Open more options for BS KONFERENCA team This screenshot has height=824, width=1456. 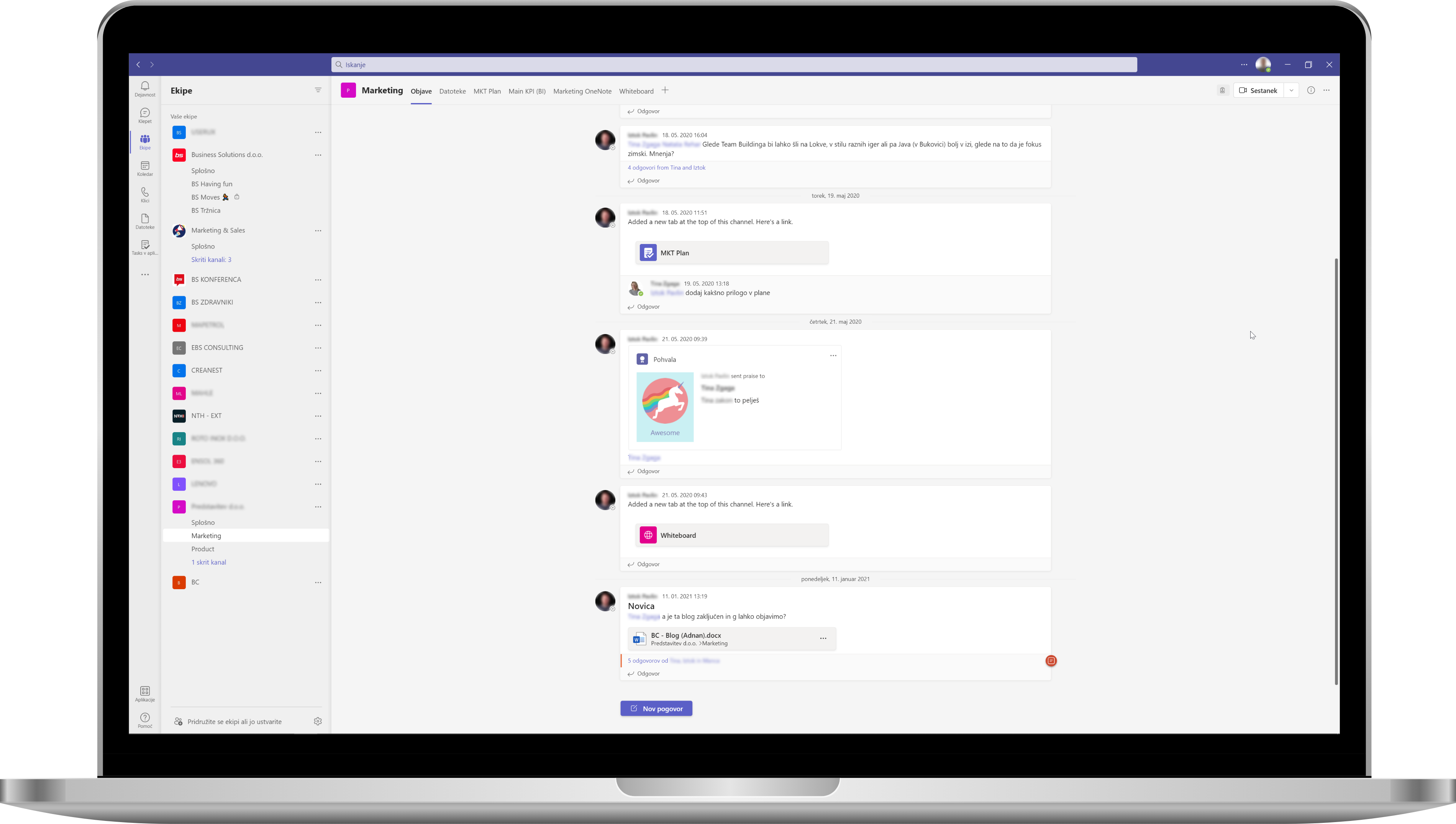318,280
